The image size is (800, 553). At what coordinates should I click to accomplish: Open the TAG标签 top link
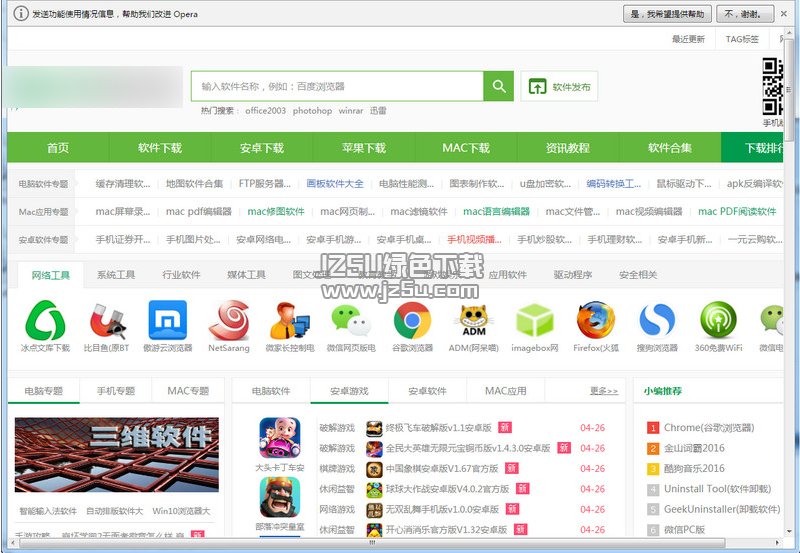pyautogui.click(x=742, y=39)
